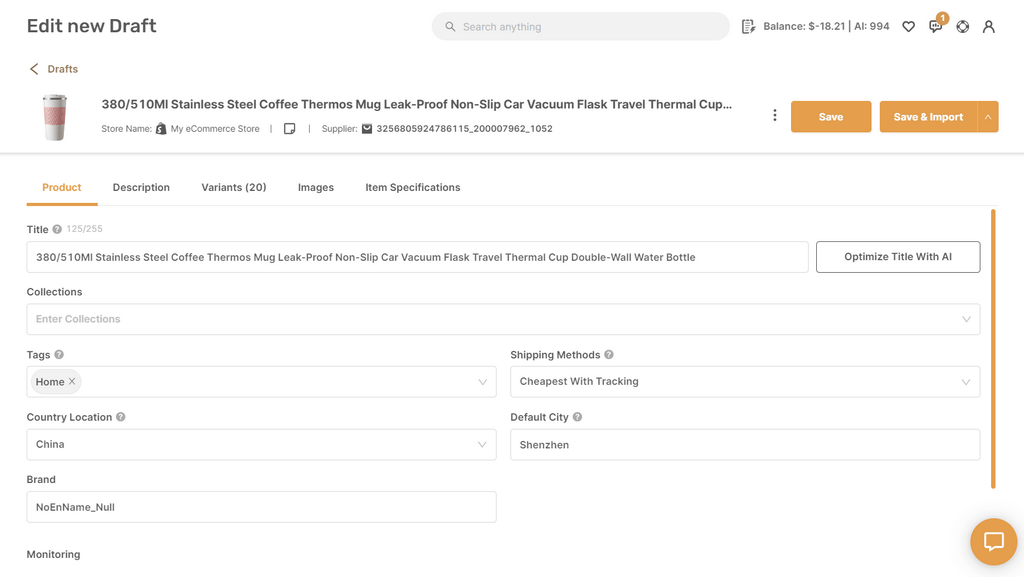1024x577 pixels.
Task: Click the coffee mug product thumbnail
Action: pos(55,117)
